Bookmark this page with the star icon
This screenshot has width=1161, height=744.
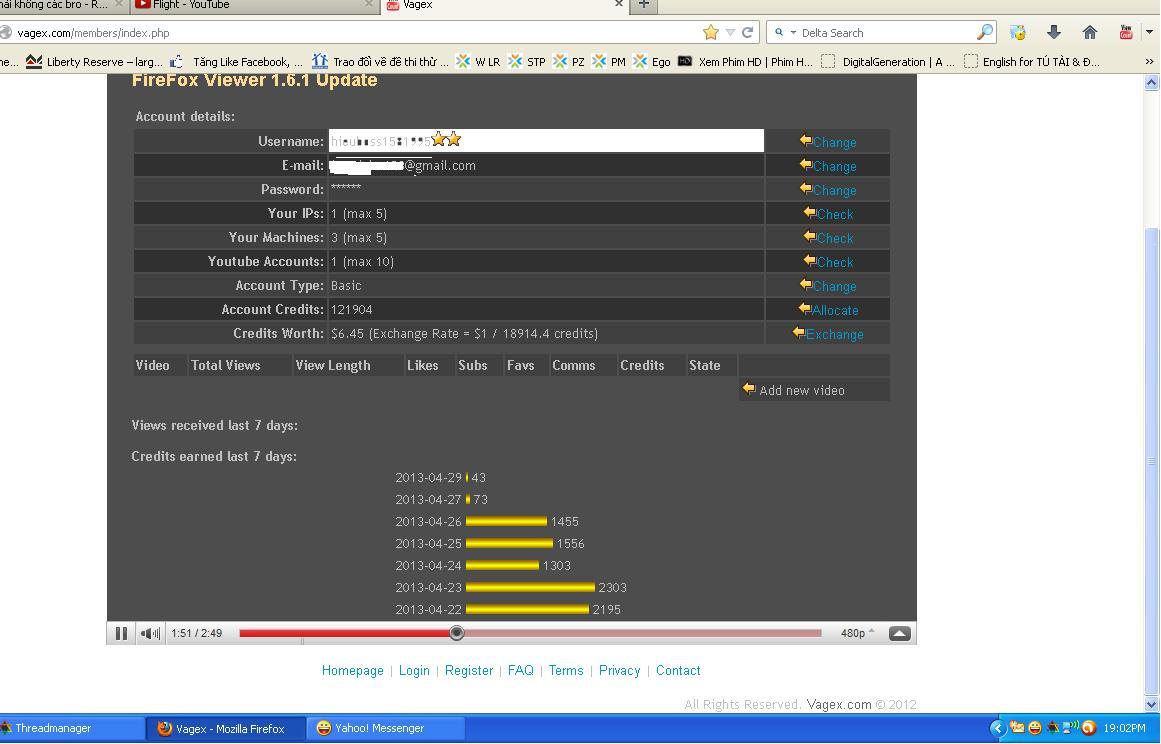pos(711,32)
